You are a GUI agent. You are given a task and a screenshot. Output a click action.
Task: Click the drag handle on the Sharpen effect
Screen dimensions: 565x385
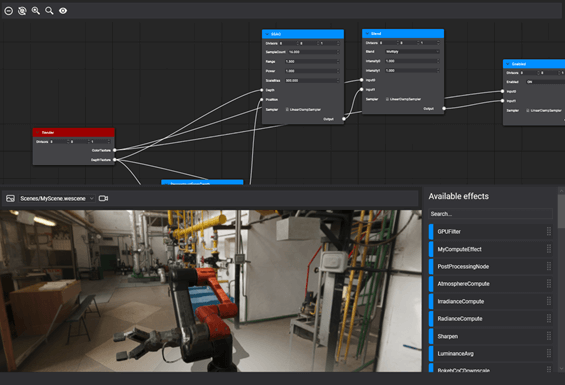pos(549,336)
